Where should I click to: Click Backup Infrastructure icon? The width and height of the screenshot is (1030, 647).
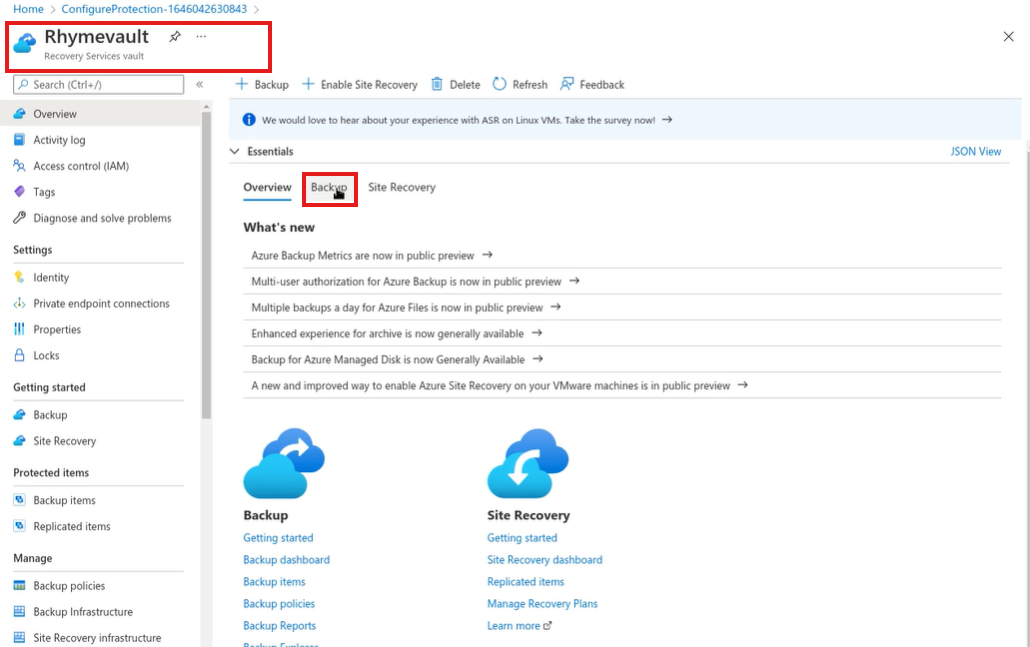(20, 612)
